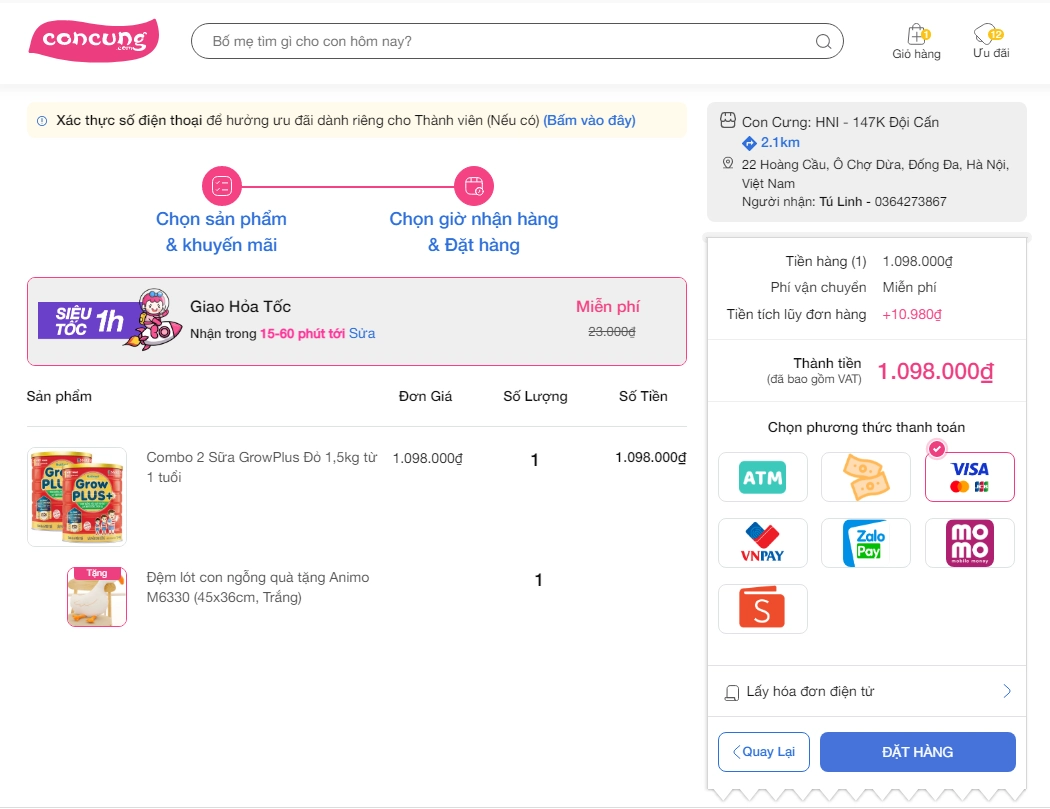Select VNPAY as payment method

pos(763,543)
